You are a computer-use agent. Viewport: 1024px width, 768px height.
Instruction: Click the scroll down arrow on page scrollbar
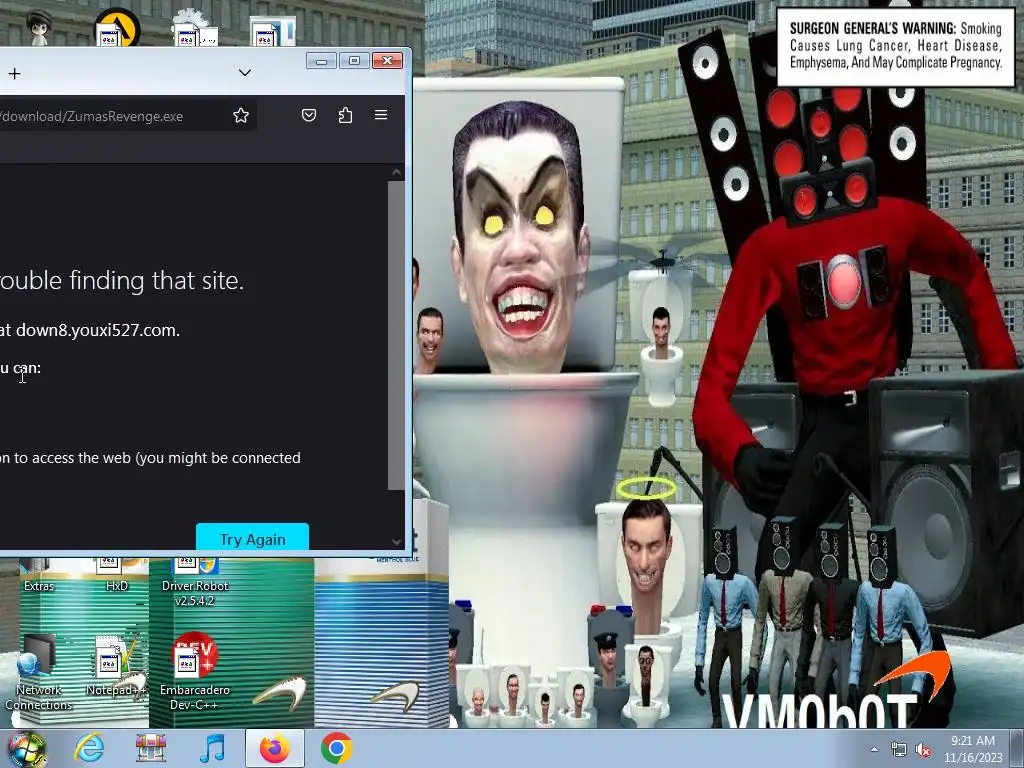pyautogui.click(x=396, y=541)
